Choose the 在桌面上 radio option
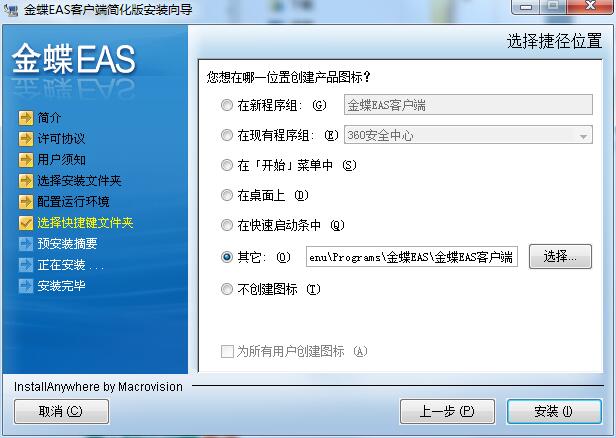Screen dimensions: 616x438 pos(227,195)
